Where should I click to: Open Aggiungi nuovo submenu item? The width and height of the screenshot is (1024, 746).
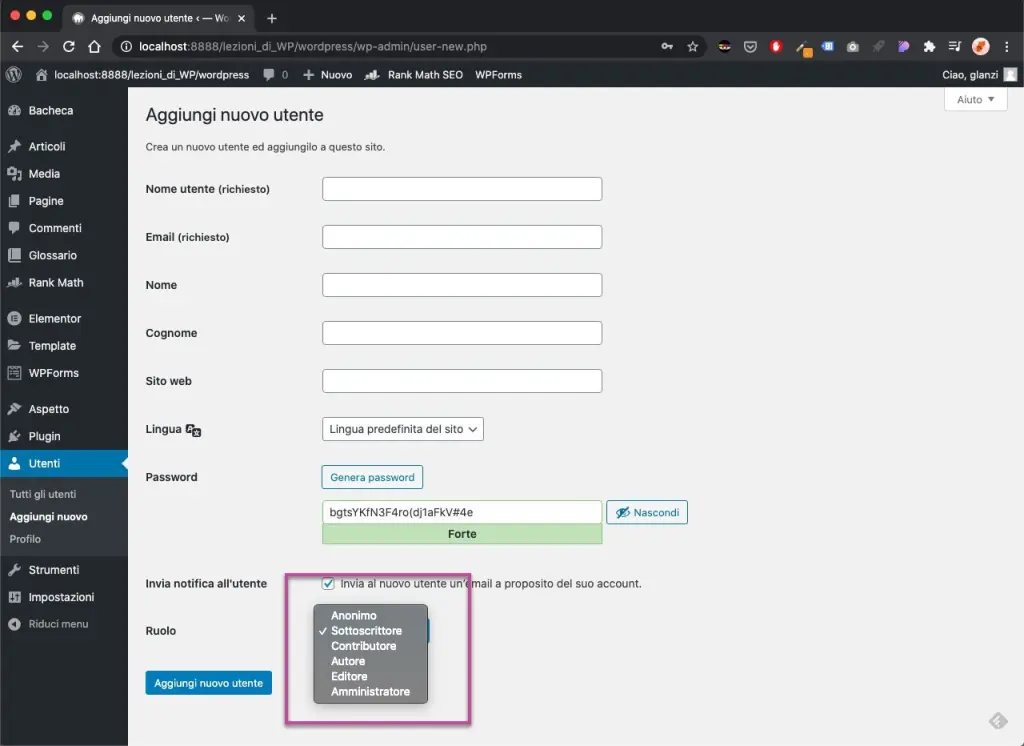click(x=48, y=517)
